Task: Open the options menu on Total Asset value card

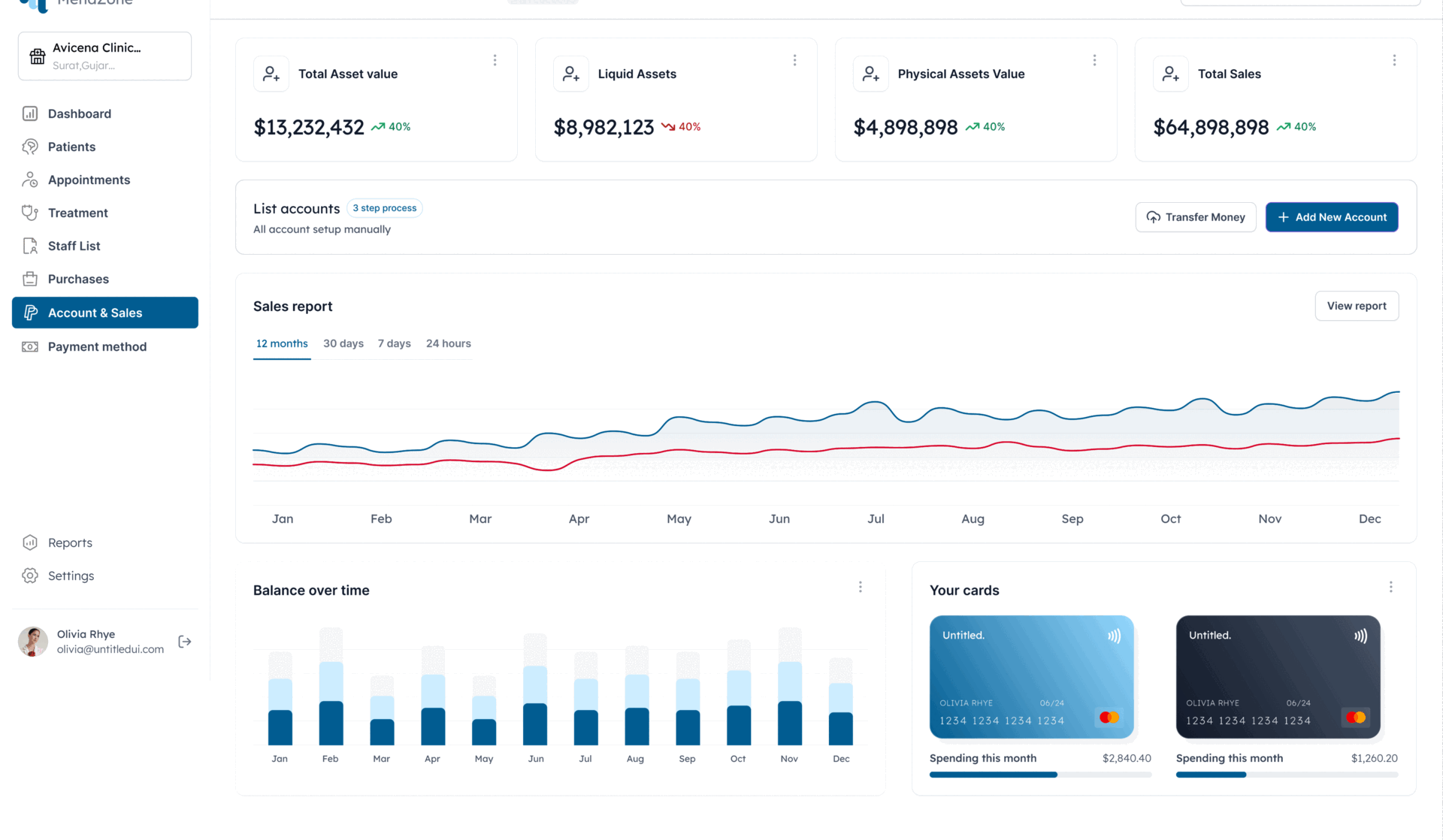Action: (495, 60)
